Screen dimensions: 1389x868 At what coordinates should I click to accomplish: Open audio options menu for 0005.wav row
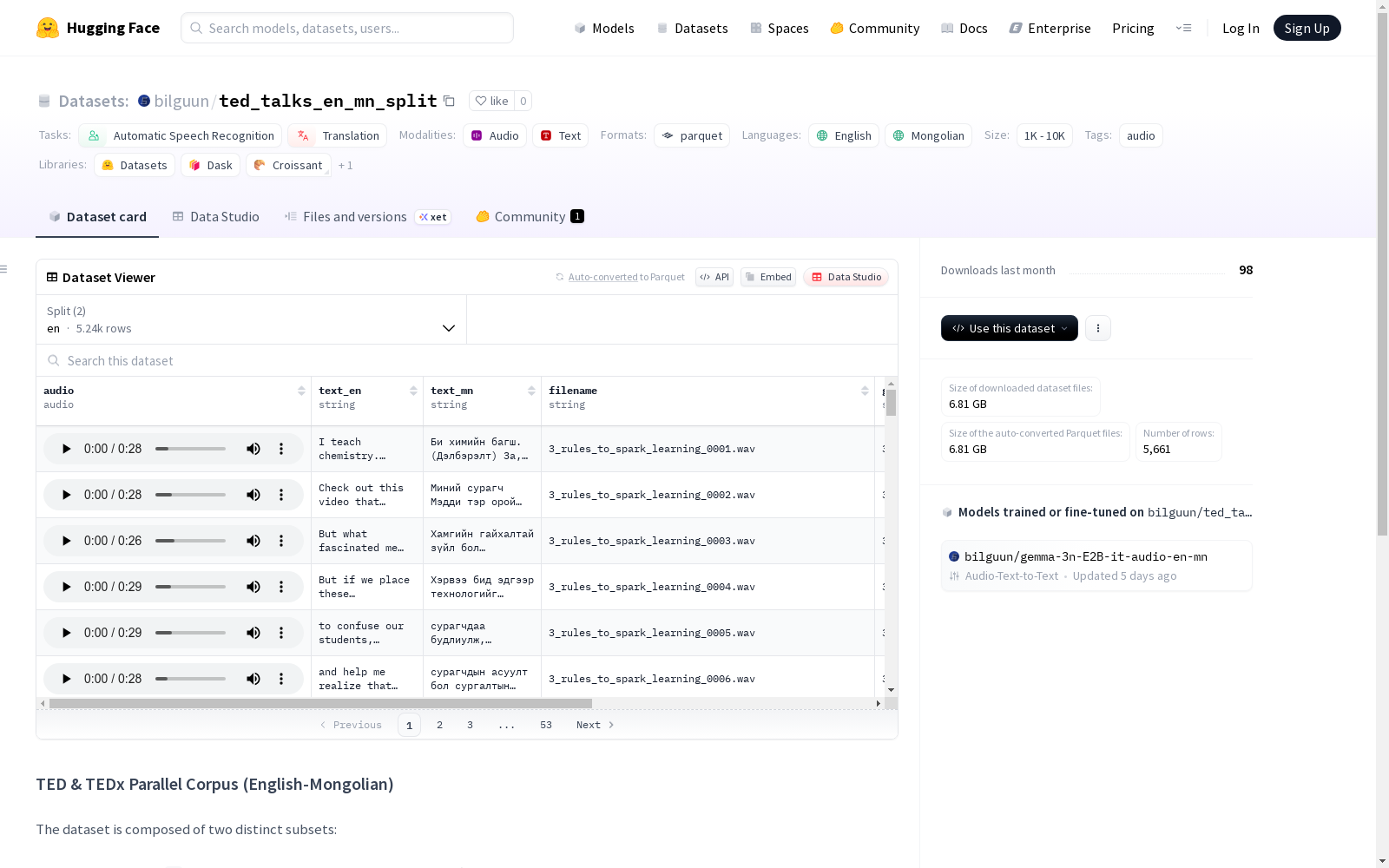(281, 633)
